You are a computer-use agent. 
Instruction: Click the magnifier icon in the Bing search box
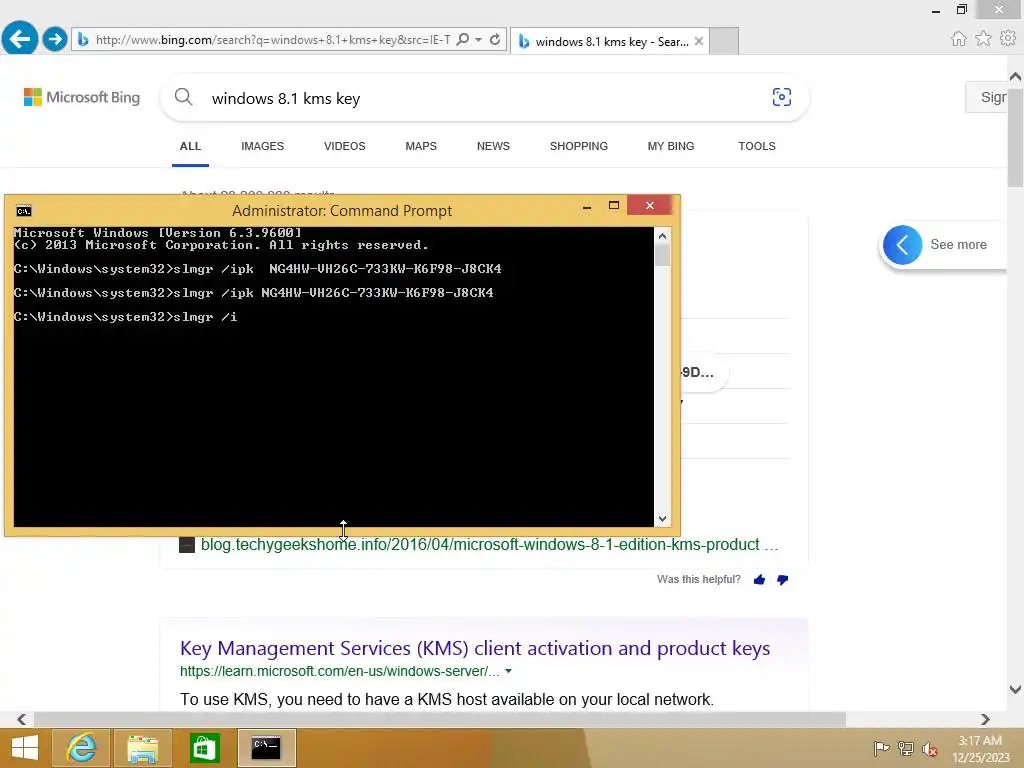(184, 97)
